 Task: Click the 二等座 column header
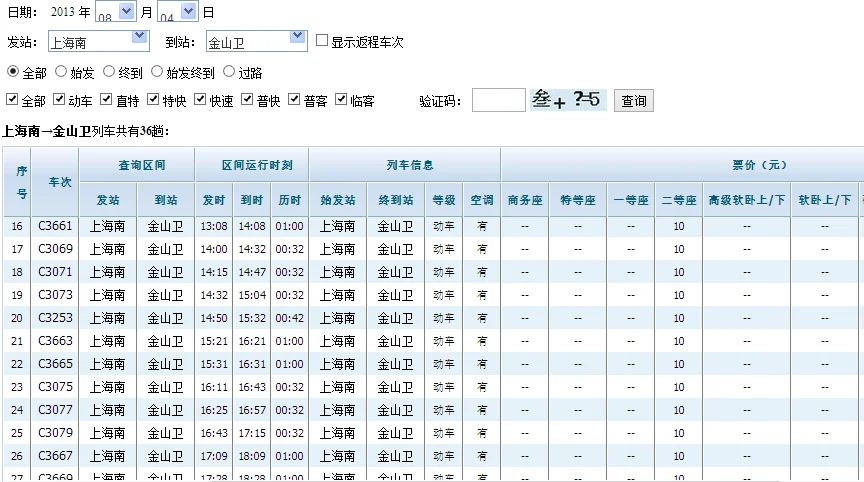pyautogui.click(x=679, y=200)
